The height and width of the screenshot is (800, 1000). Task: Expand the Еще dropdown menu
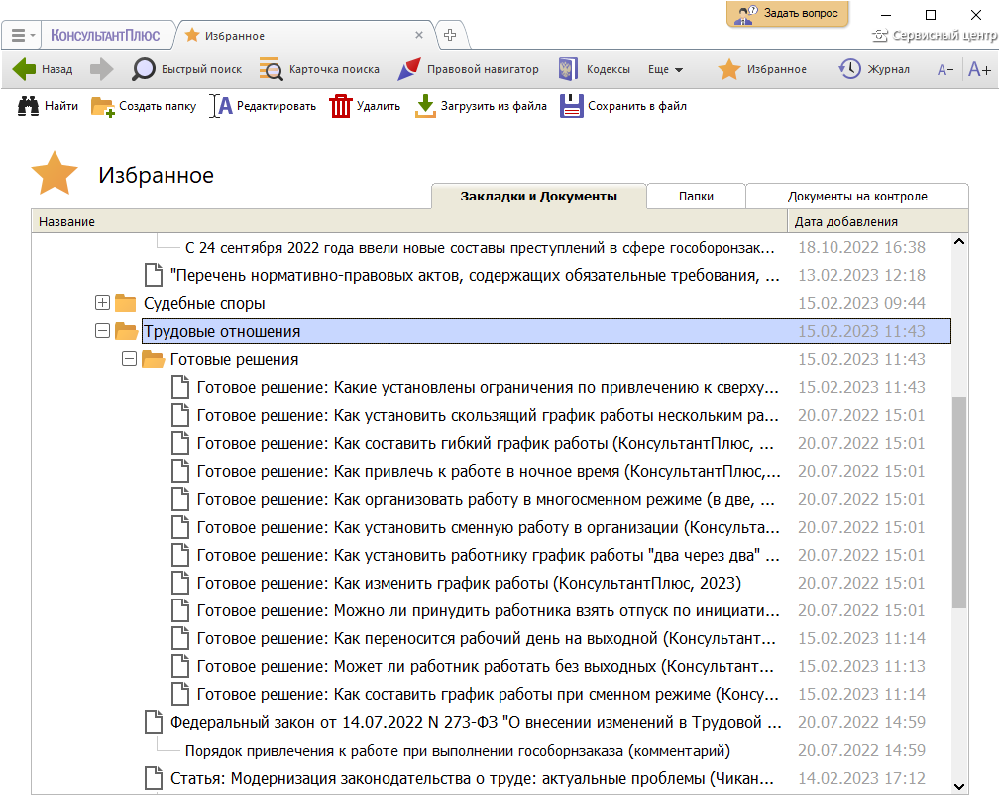click(x=665, y=69)
